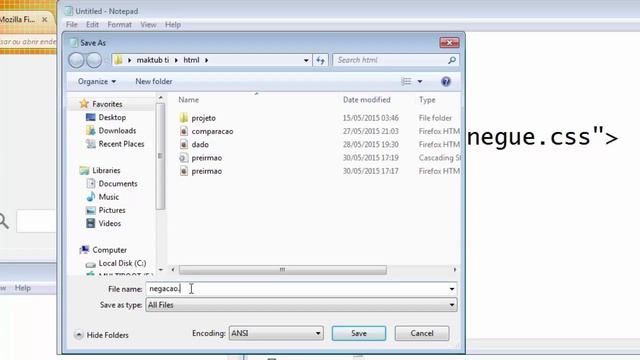This screenshot has height=360, width=640.
Task: Click the Forward navigation arrow in Save As
Action: coord(94,60)
